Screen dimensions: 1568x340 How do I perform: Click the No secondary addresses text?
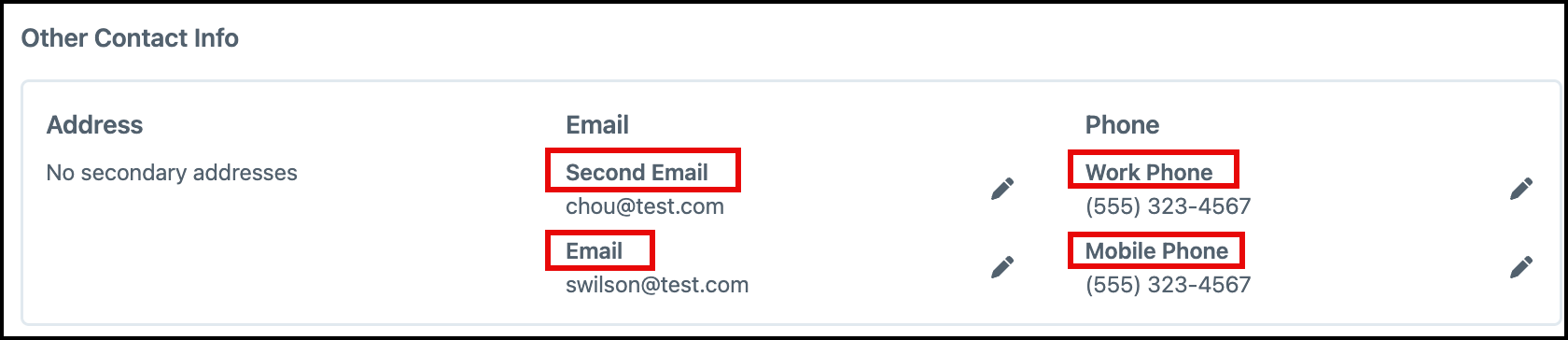pos(172,173)
